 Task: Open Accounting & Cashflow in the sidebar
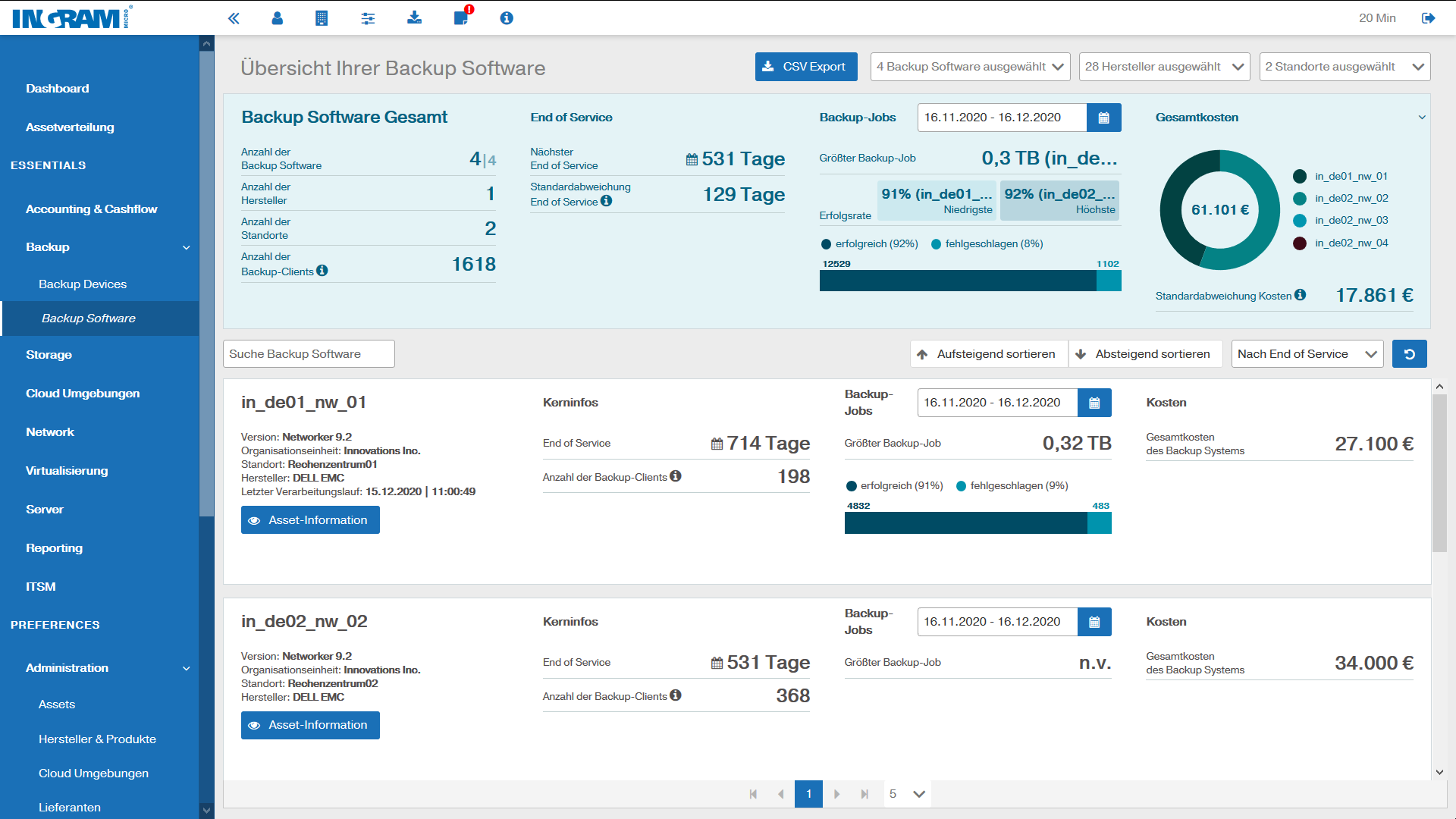(x=92, y=209)
